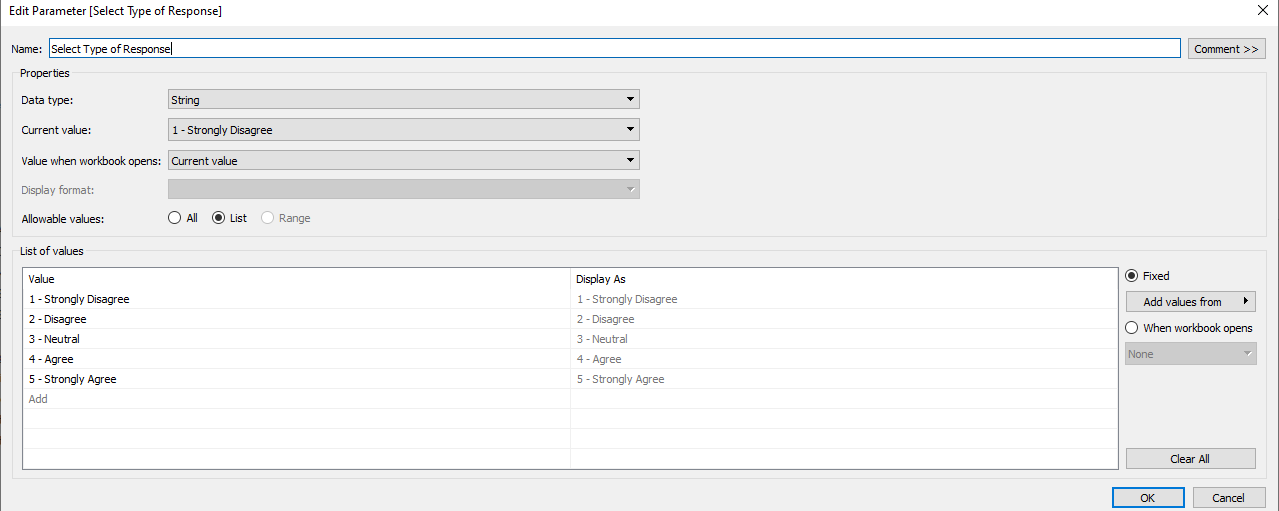The width and height of the screenshot is (1279, 511).
Task: Click the Add row to add value
Action: pos(38,399)
